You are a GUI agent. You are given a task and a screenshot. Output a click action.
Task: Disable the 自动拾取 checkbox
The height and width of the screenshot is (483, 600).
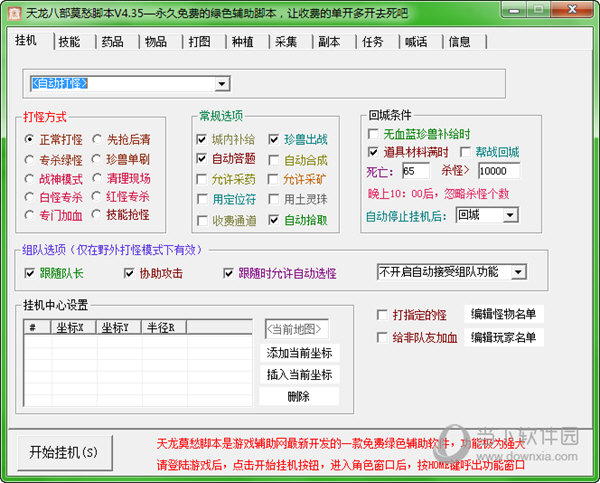pos(274,221)
